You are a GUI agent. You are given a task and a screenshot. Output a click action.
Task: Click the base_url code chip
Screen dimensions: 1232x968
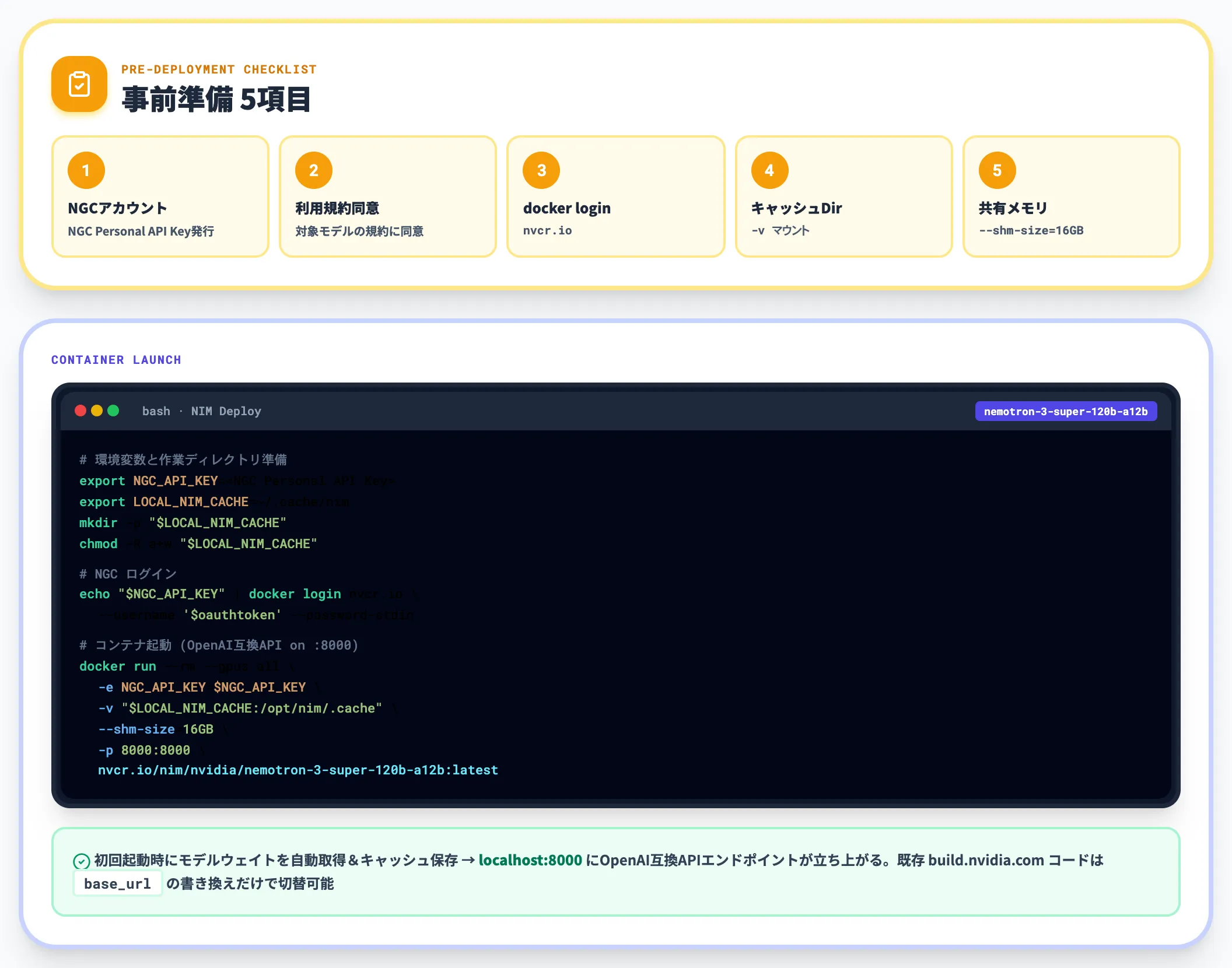click(x=117, y=883)
